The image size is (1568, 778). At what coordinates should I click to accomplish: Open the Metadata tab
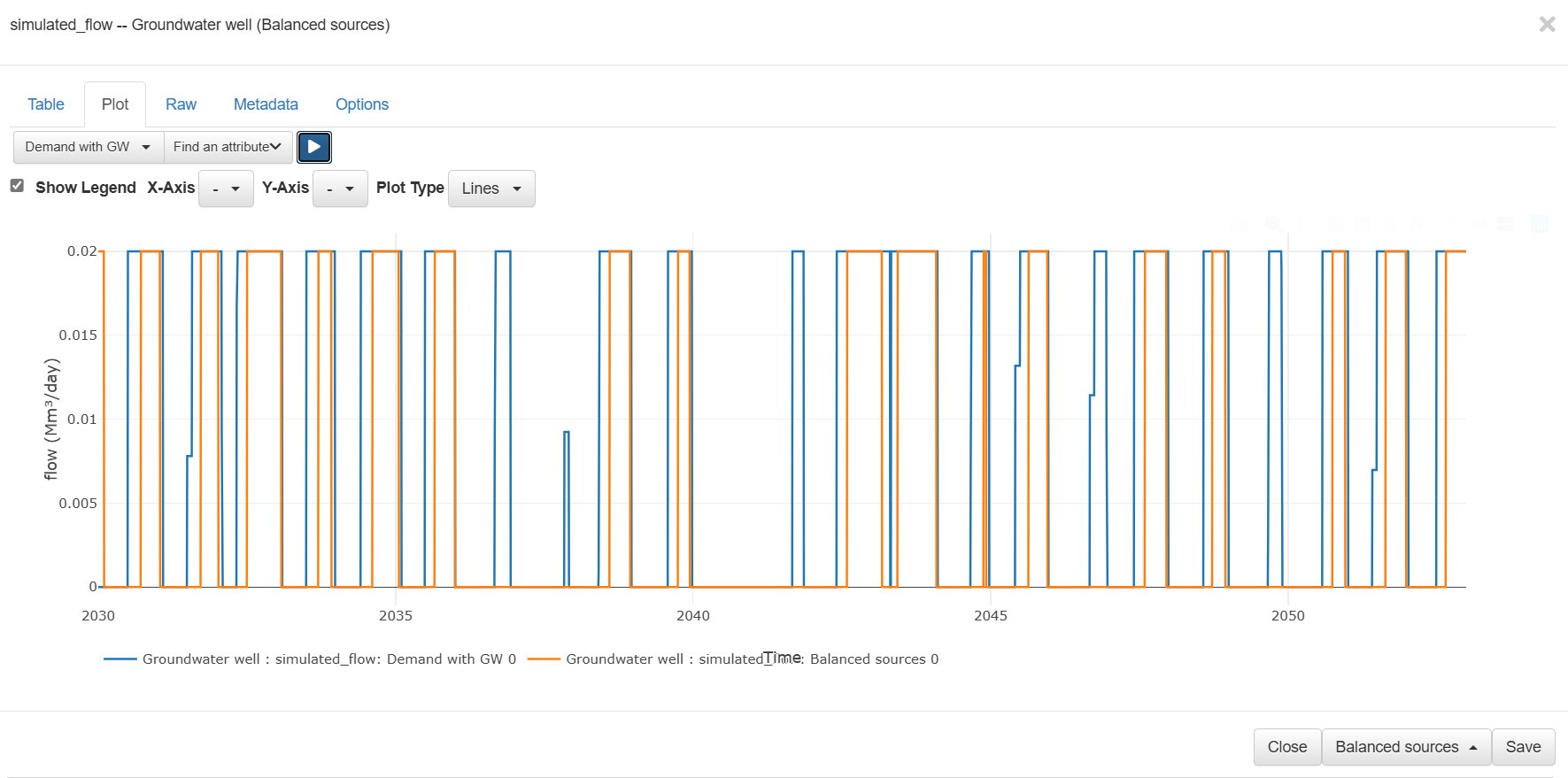266,104
